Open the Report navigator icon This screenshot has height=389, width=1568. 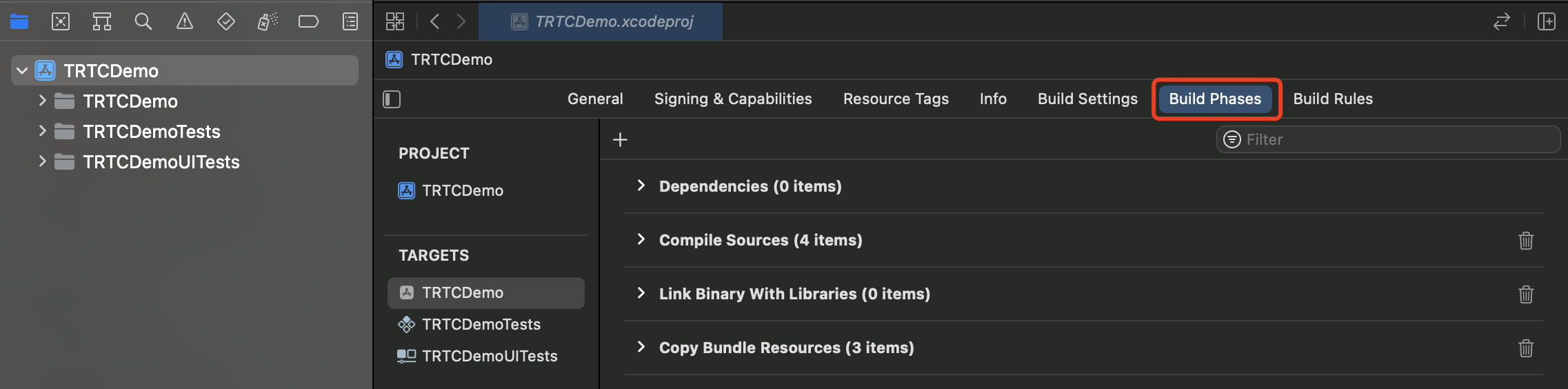coord(350,22)
